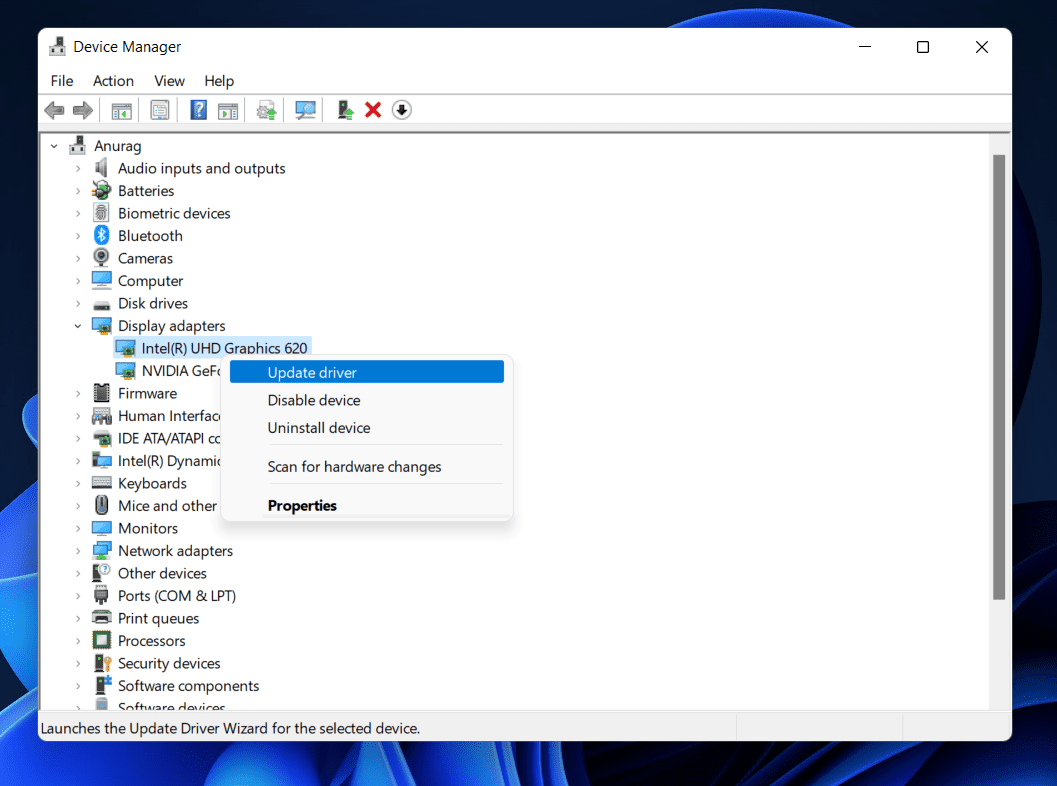Click the Scan for hardware changes icon
Screen dimensions: 1057x786
pyautogui.click(x=305, y=110)
